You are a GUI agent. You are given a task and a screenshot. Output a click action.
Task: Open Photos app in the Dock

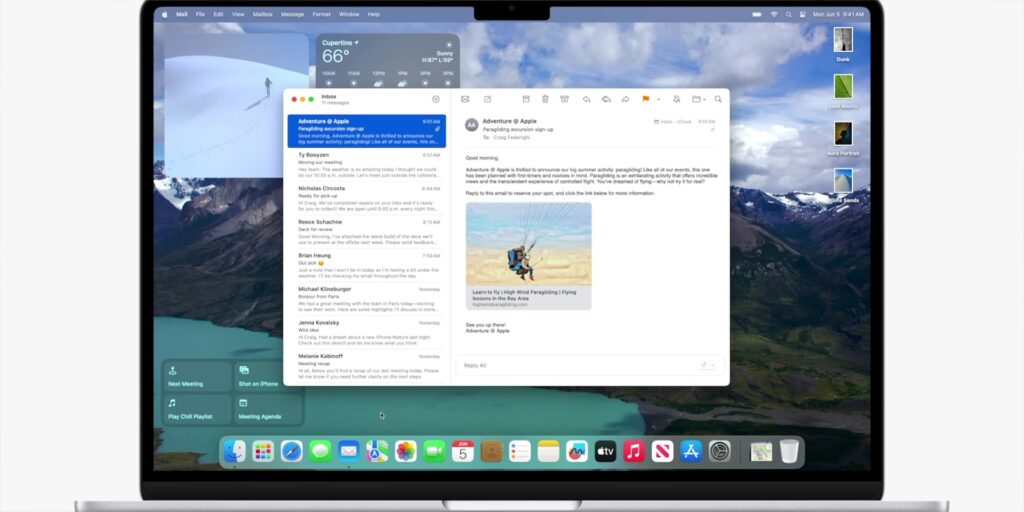click(406, 451)
